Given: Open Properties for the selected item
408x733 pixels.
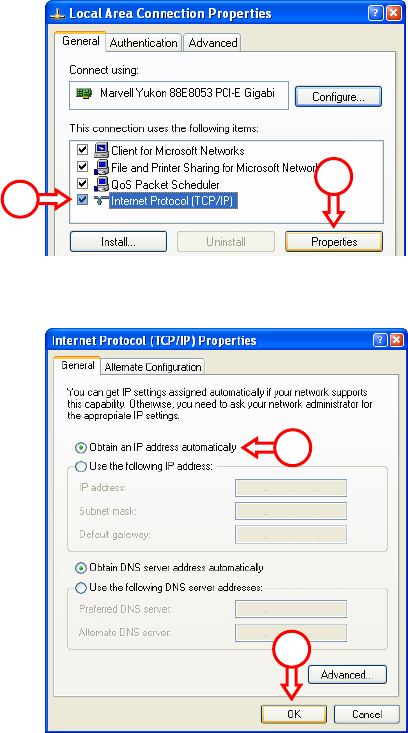Looking at the screenshot, I should point(334,242).
